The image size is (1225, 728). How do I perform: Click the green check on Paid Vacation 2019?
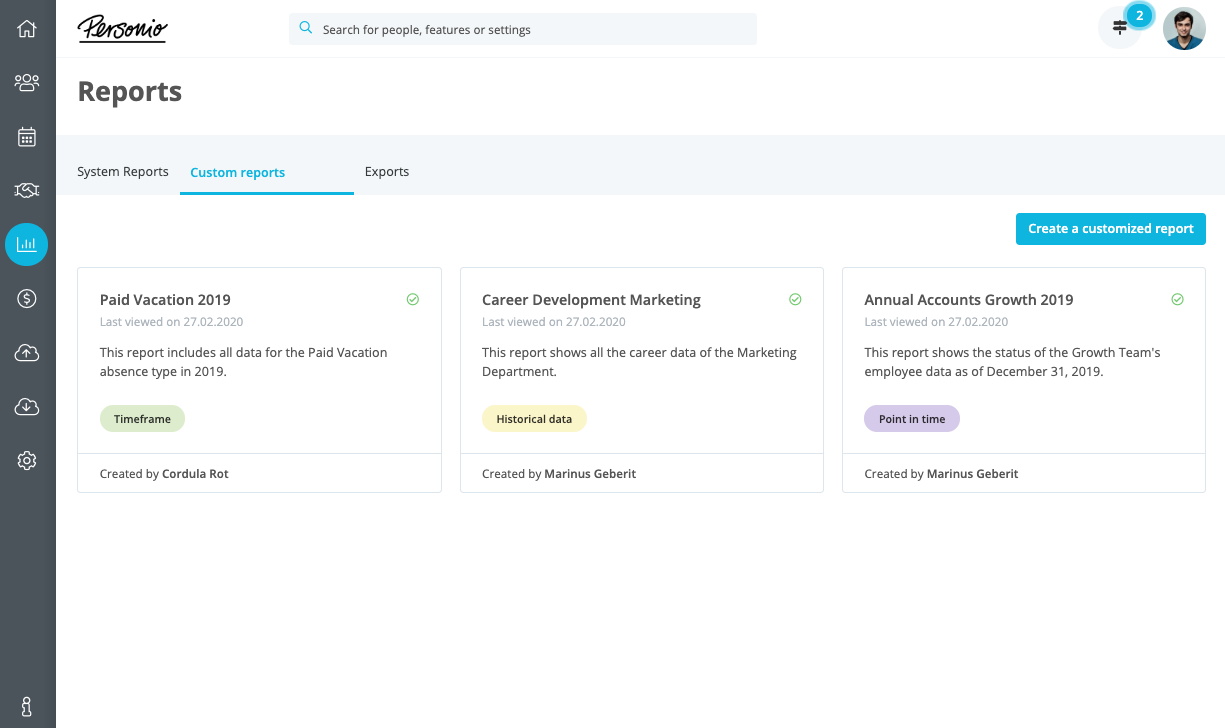coord(413,299)
